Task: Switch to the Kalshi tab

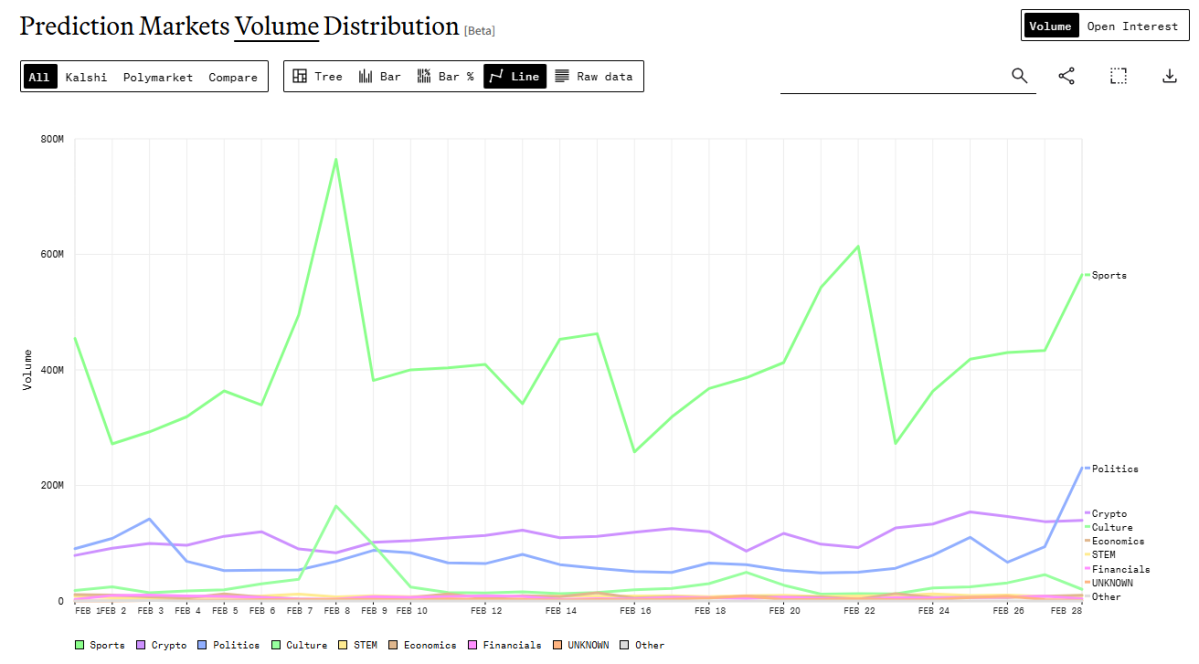Action: (x=86, y=77)
